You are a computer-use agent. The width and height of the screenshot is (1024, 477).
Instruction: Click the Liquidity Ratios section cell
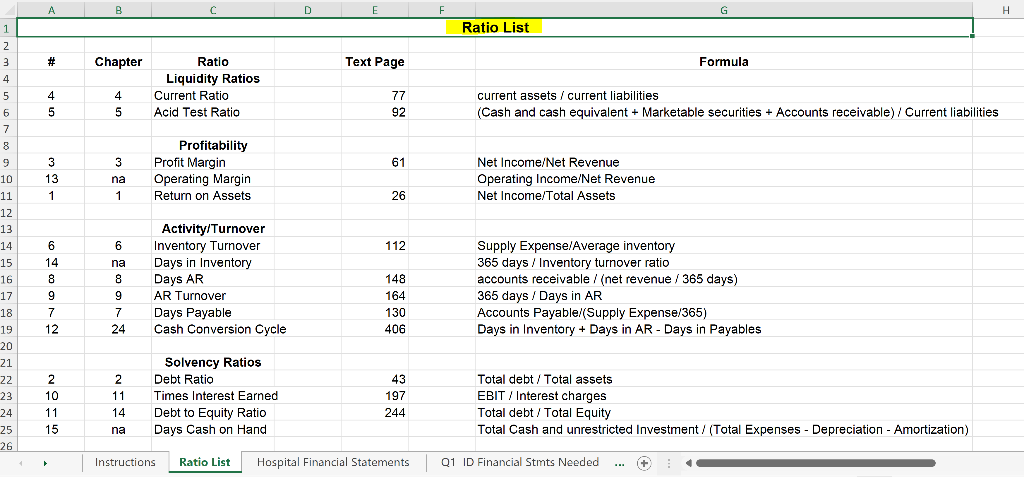[212, 78]
